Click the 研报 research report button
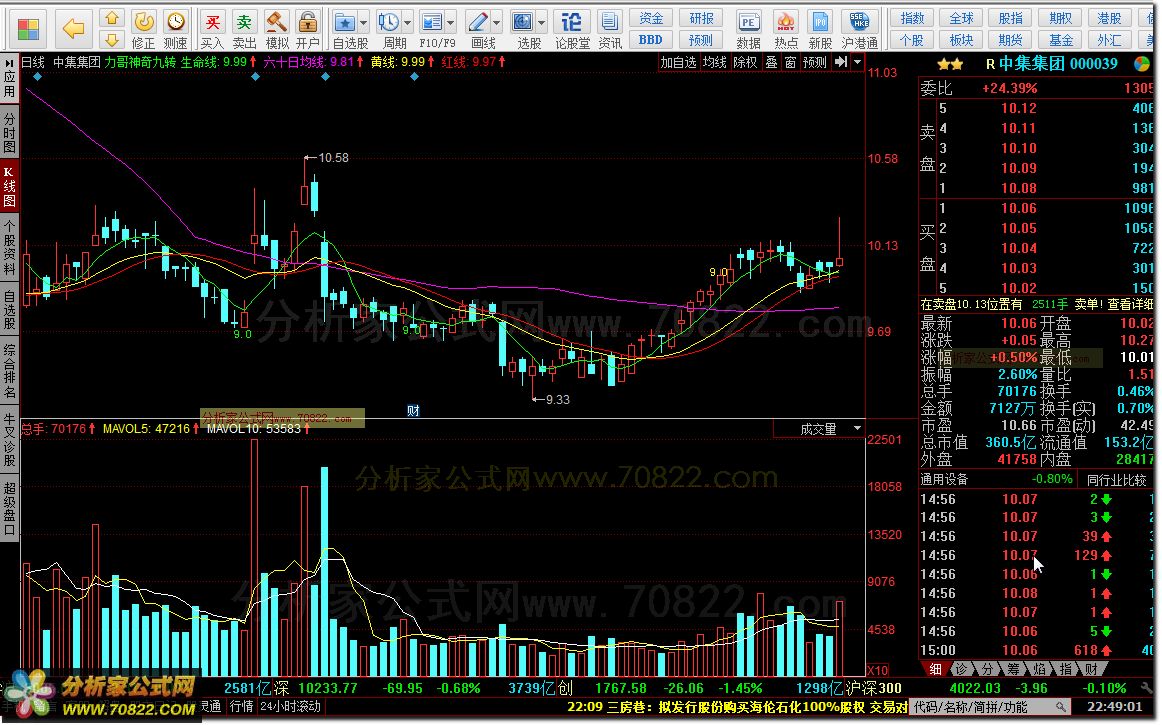Image resolution: width=1162 pixels, height=725 pixels. pos(701,18)
